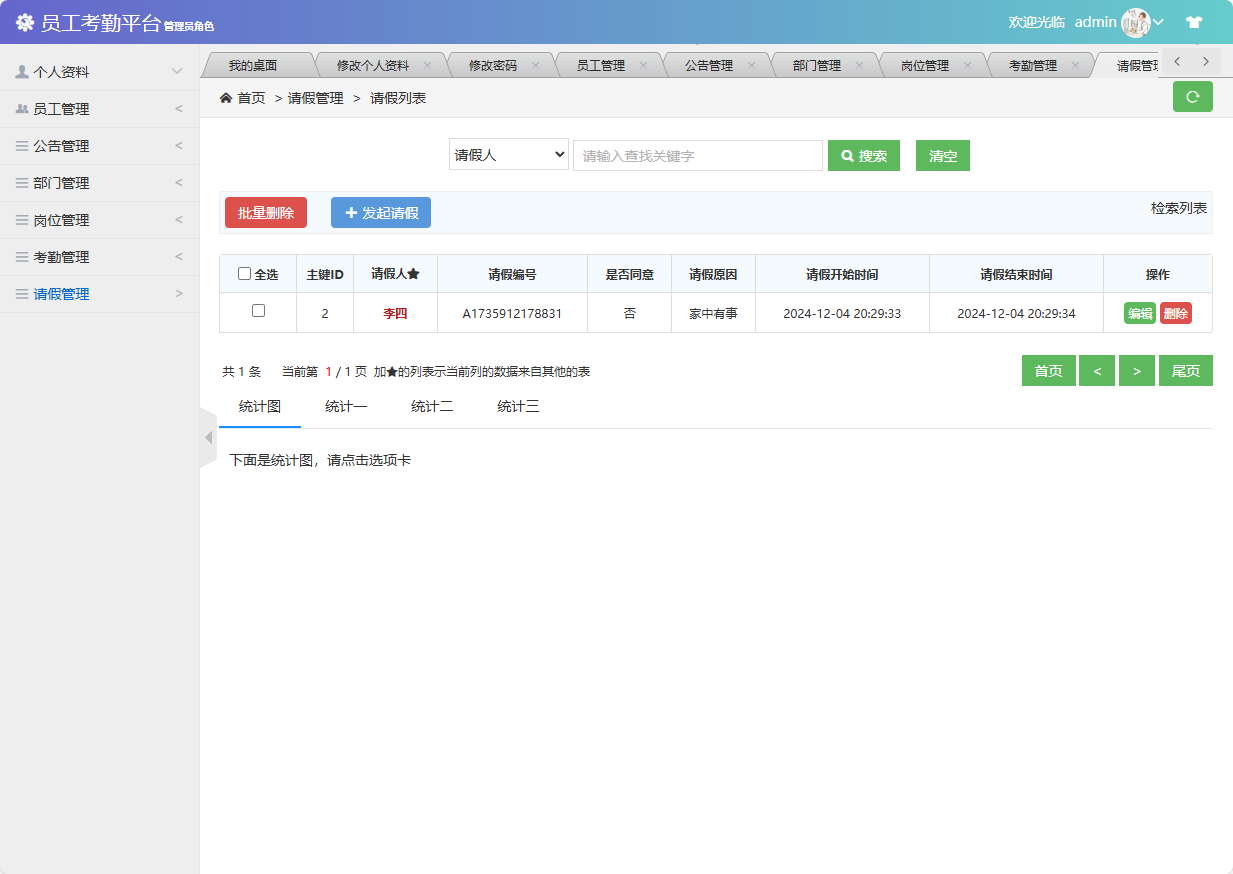Select the checkbox for 李四's leave record

tap(257, 312)
